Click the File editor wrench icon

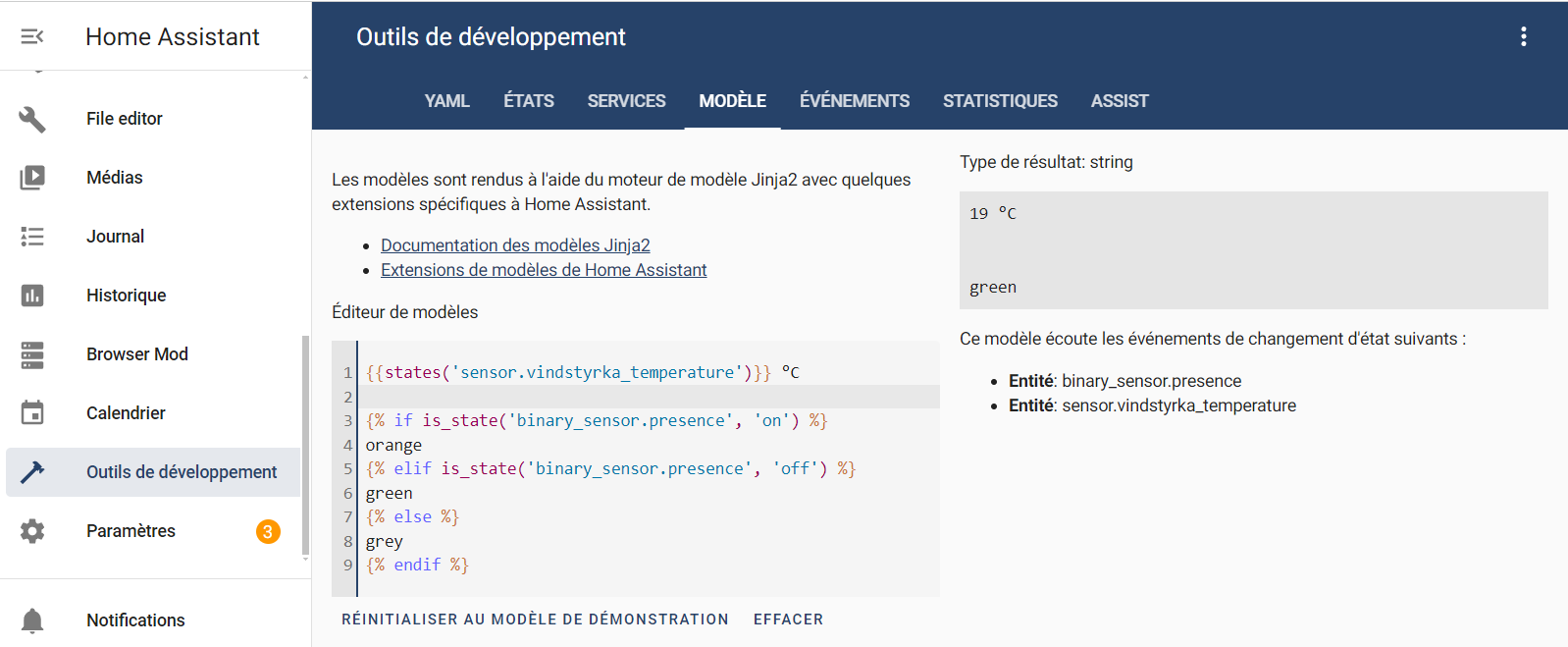[x=32, y=119]
